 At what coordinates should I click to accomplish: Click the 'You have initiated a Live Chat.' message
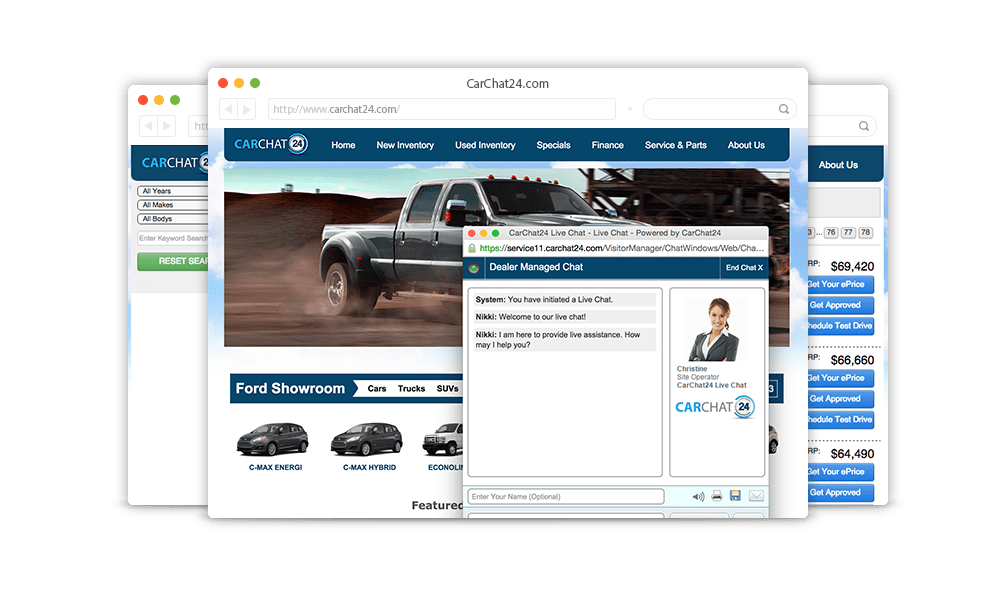560,300
